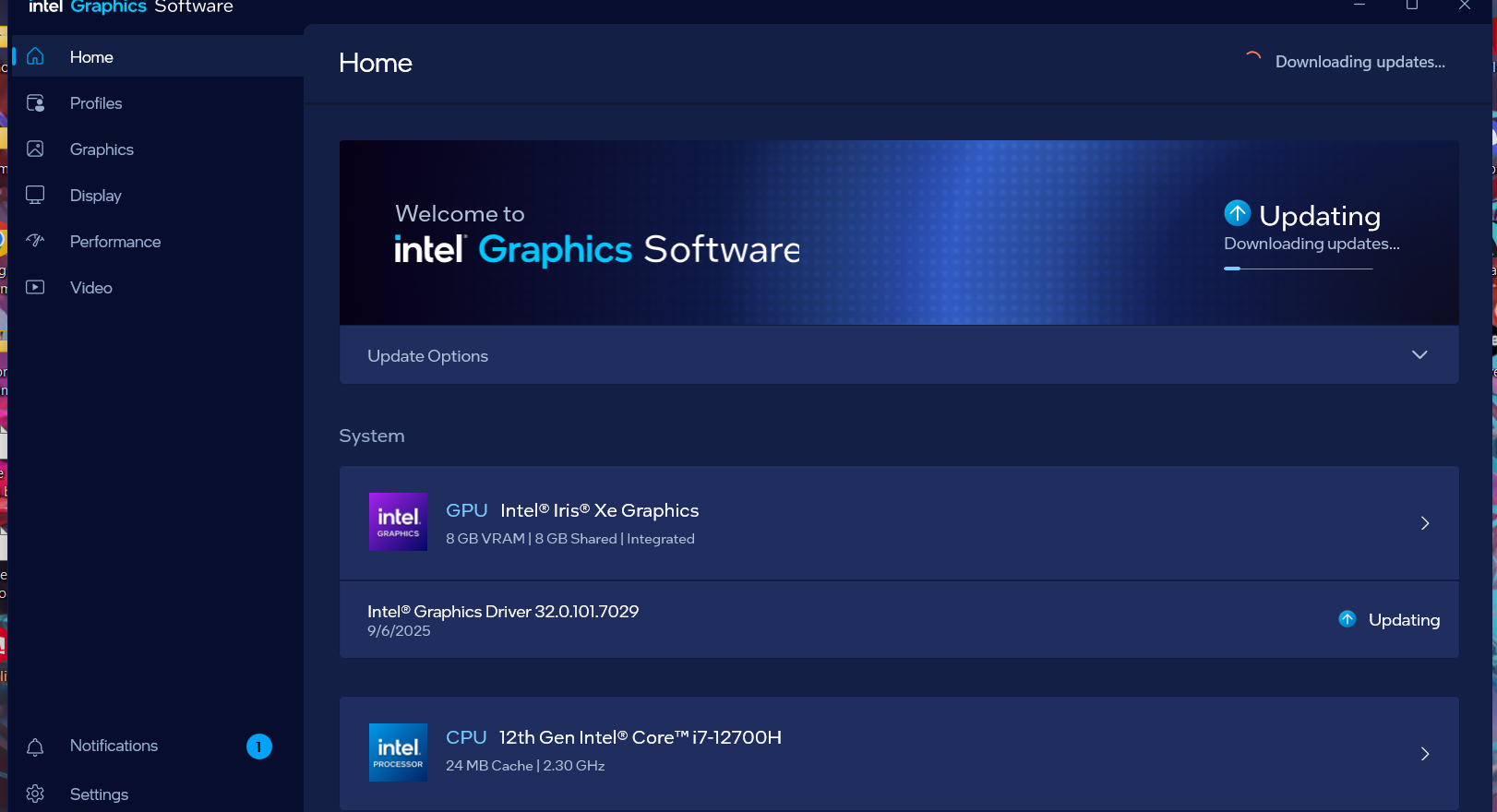Click the Display monitor icon in sidebar
This screenshot has height=812, width=1497.
click(35, 195)
